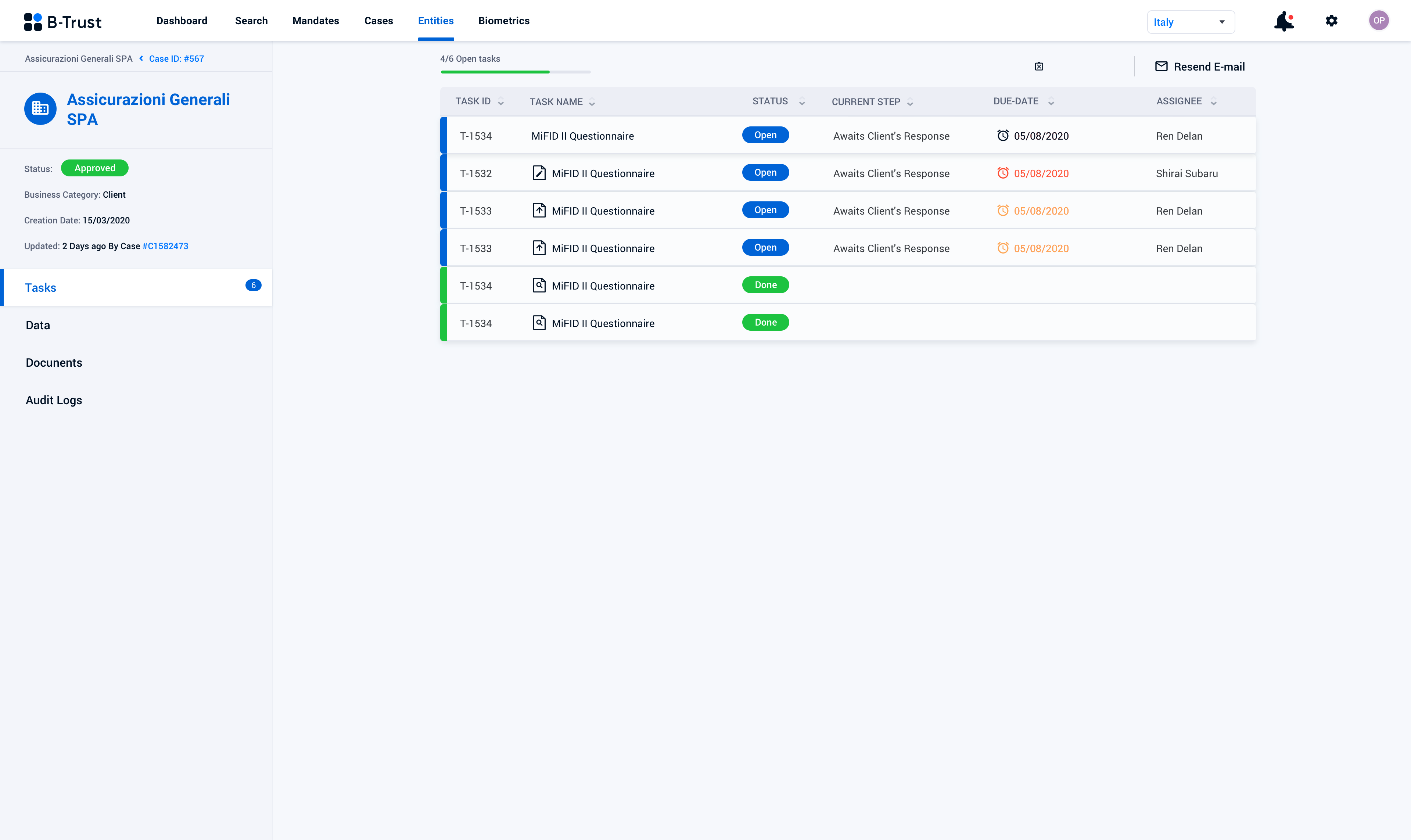Click the edit document icon in row T-1532
Viewport: 1411px width, 840px height.
pos(539,173)
